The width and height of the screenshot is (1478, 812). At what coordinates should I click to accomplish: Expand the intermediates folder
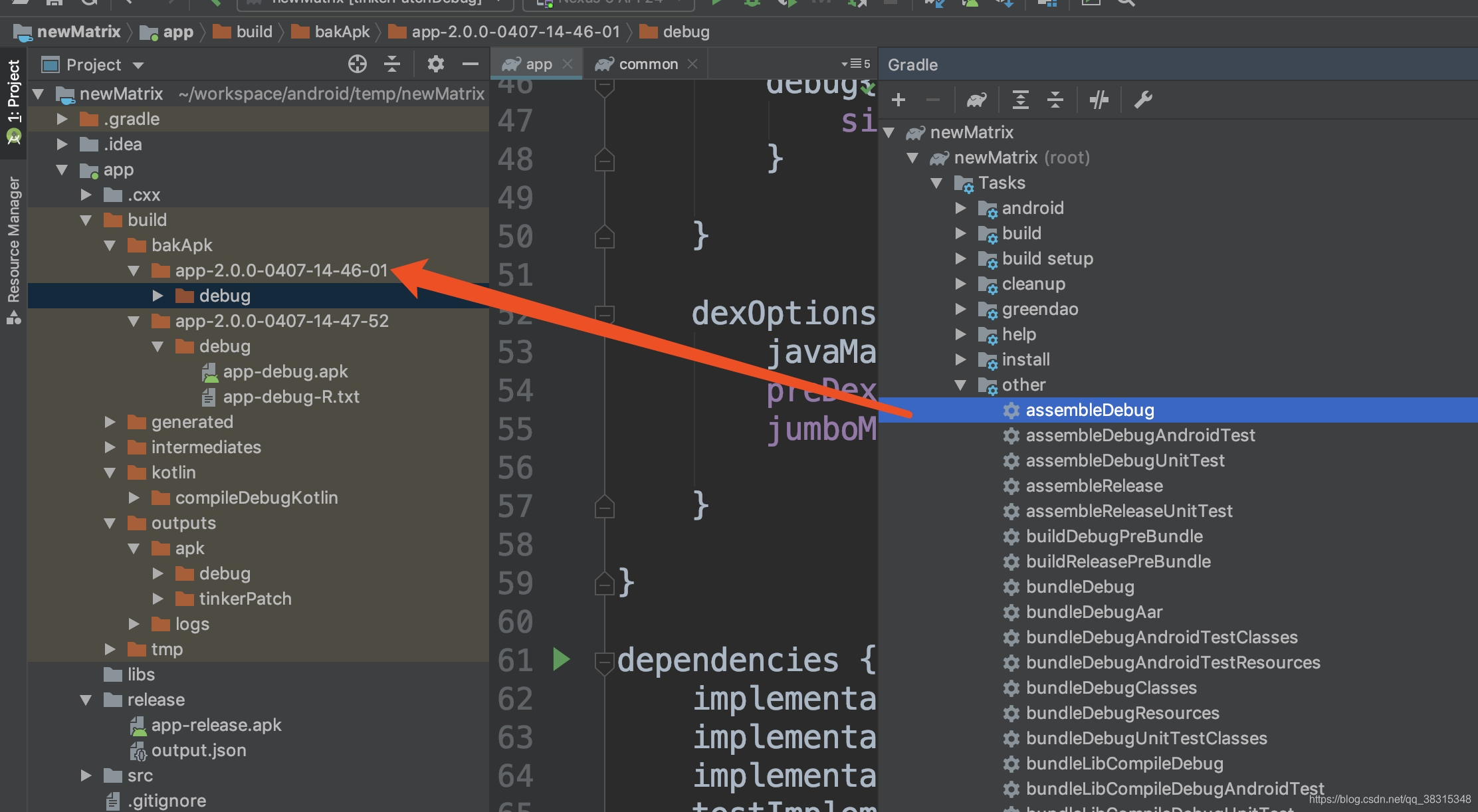pos(110,447)
